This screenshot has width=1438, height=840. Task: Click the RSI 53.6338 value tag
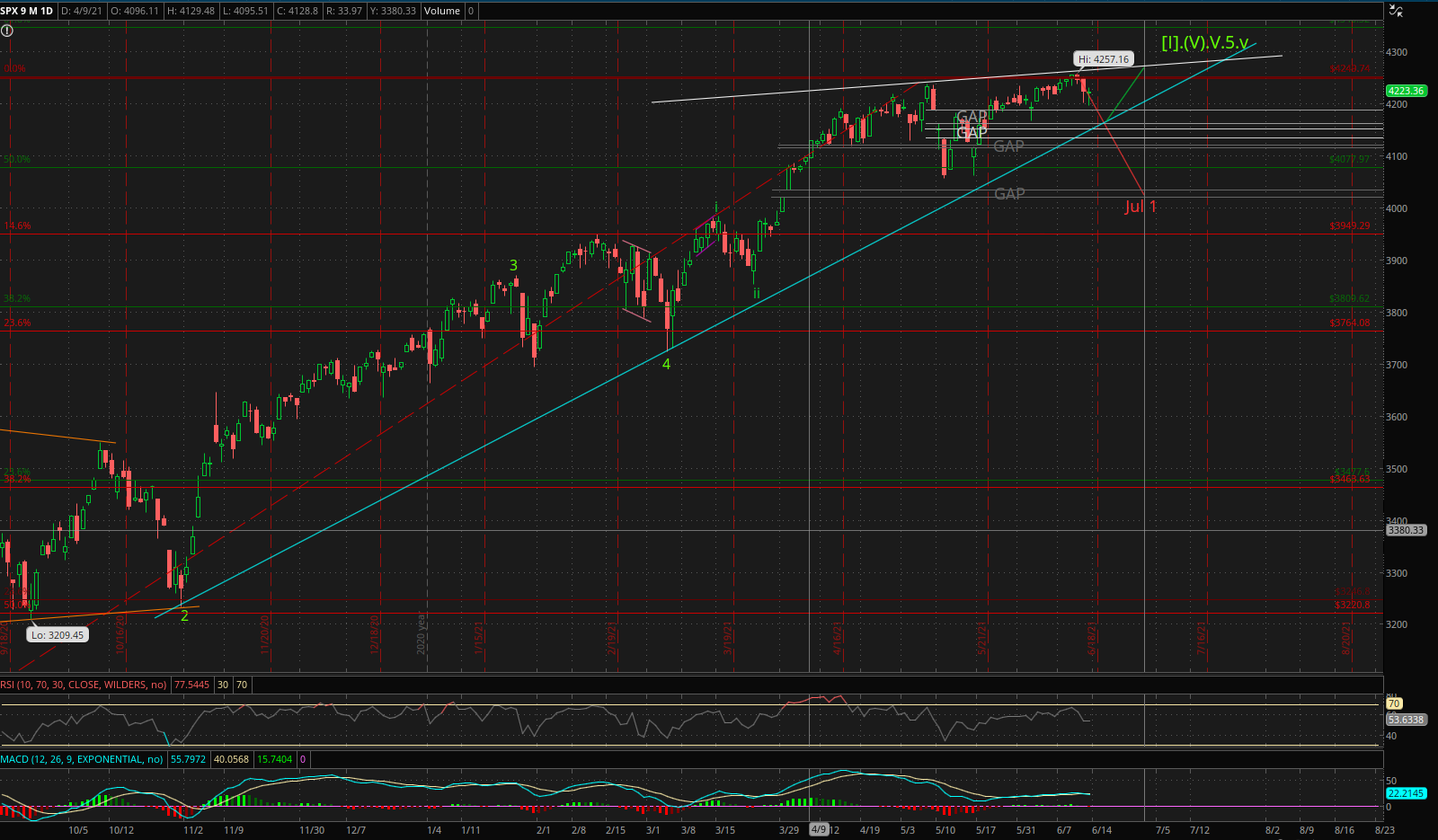click(x=1406, y=720)
